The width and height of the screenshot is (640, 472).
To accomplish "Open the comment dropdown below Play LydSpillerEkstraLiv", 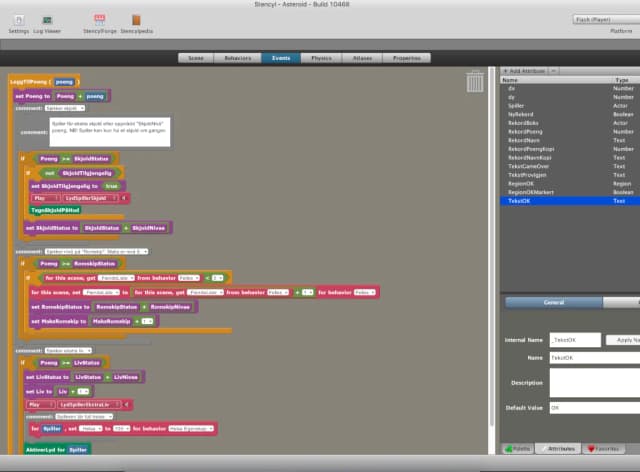I will tap(84, 416).
